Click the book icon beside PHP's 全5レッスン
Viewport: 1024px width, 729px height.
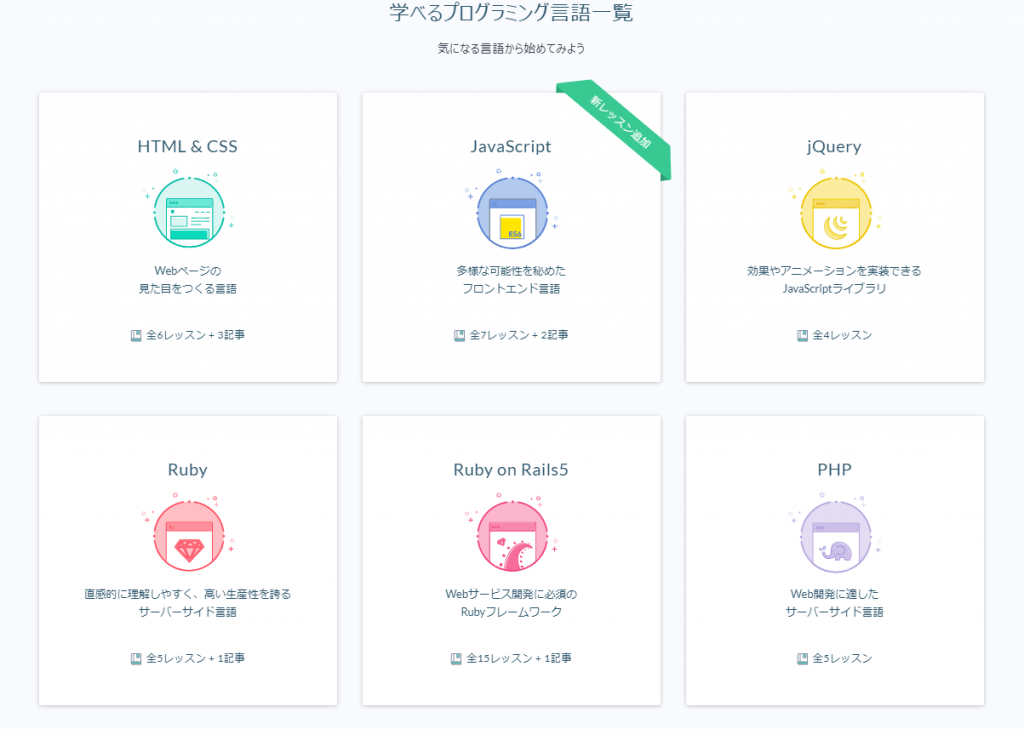802,659
